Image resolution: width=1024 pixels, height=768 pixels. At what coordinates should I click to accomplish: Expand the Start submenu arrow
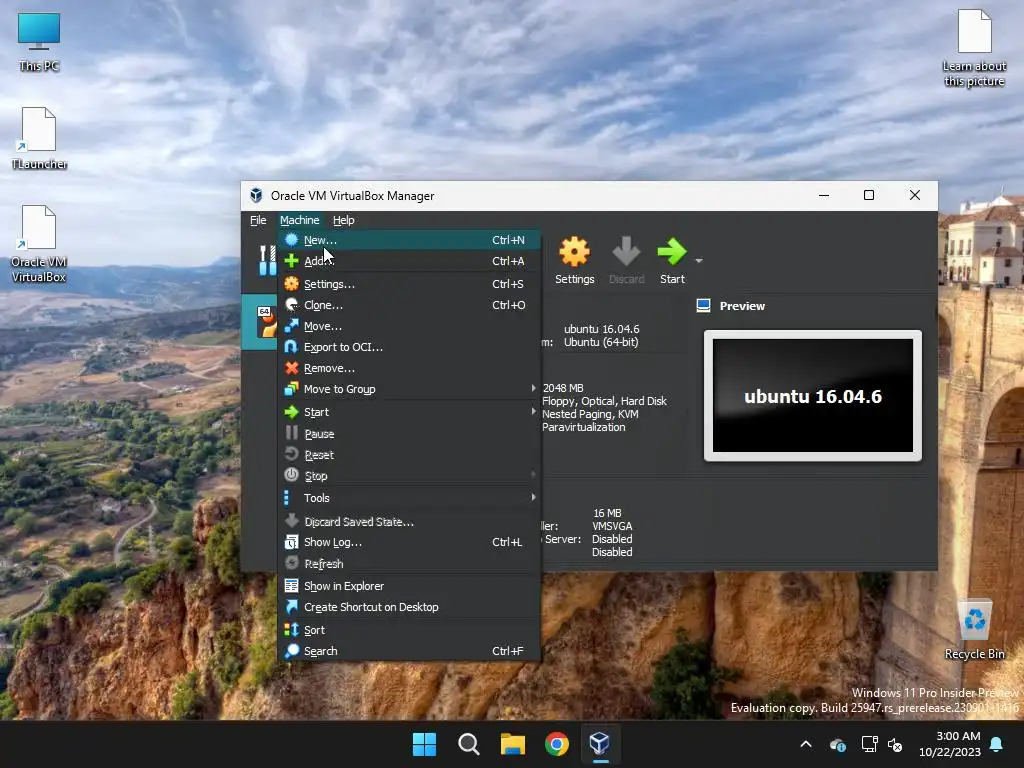point(534,411)
